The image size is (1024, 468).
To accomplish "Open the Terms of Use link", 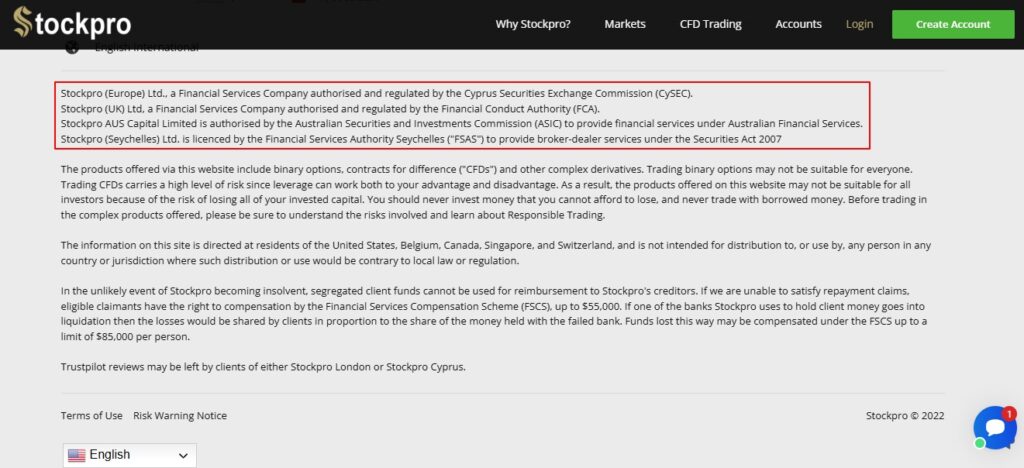I will click(91, 415).
